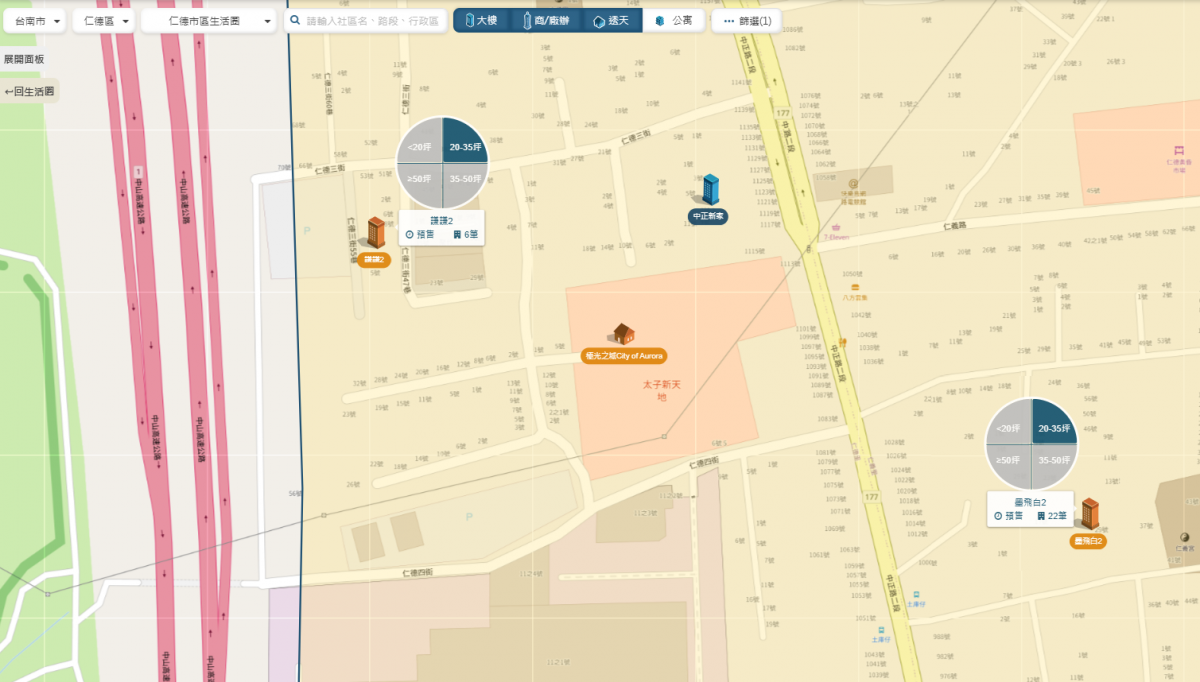Open the 仁德區 district dropdown

pos(103,21)
